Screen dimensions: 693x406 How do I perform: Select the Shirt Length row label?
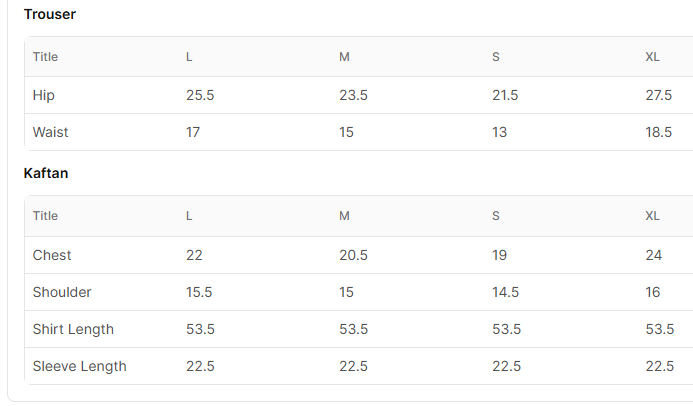73,330
